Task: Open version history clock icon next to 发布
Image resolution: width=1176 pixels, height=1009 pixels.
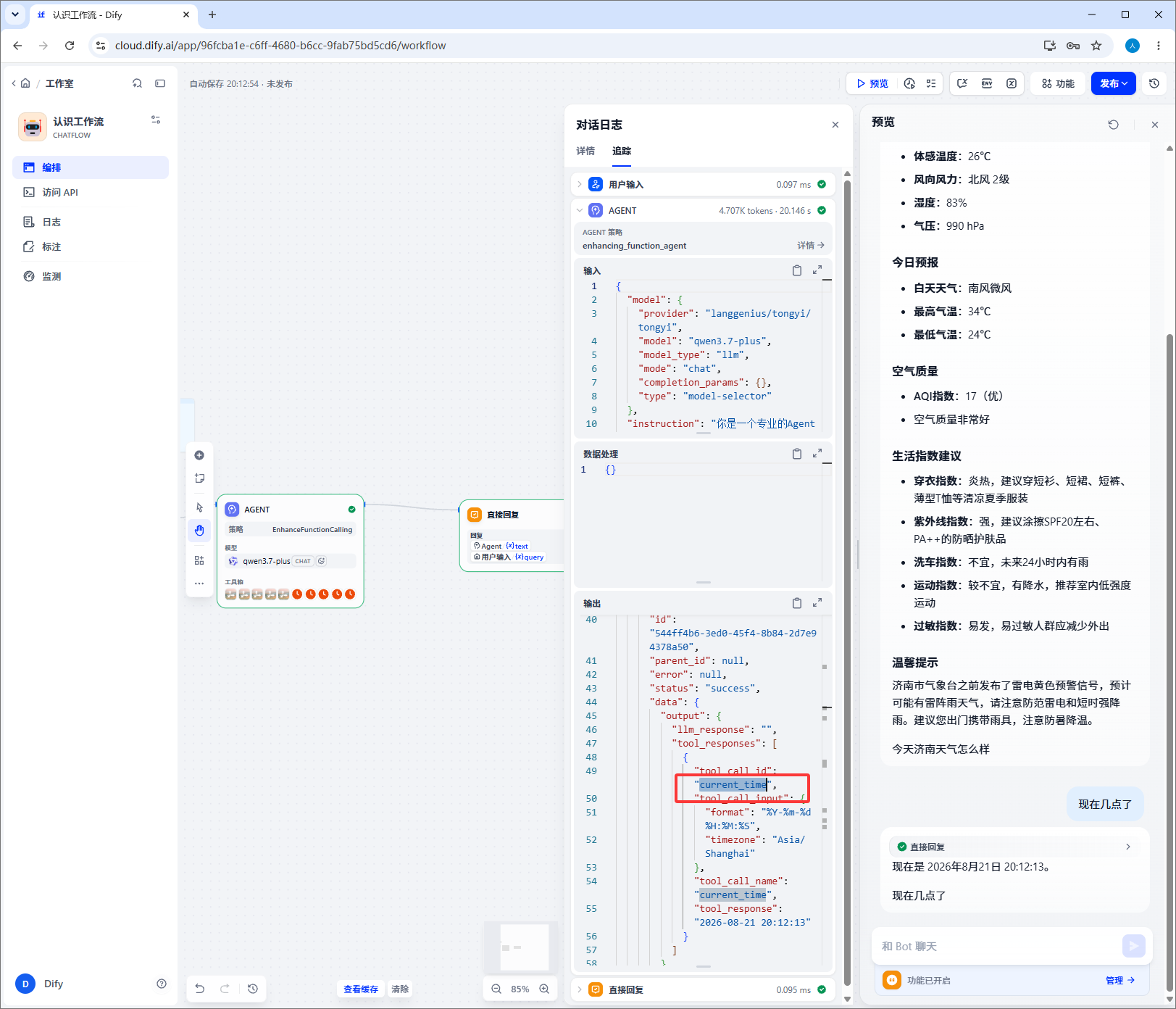Action: coord(1154,83)
